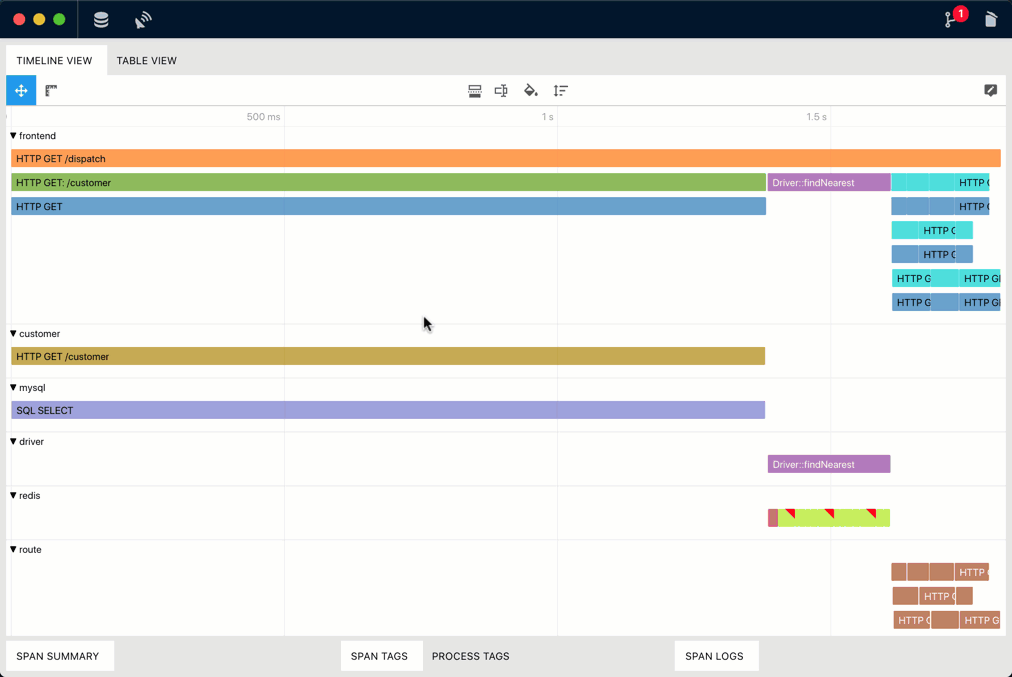Open the span label settings icon
The width and height of the screenshot is (1012, 677).
point(501,90)
